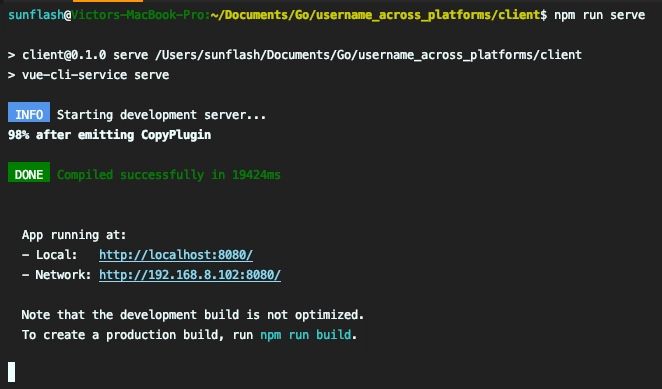This screenshot has width=662, height=389.
Task: Click the 'App running at:' heading
Action: pos(74,234)
